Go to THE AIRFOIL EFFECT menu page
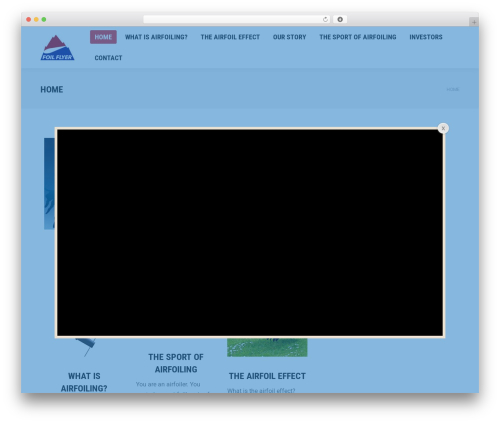This screenshot has width=500, height=423. 230,37
